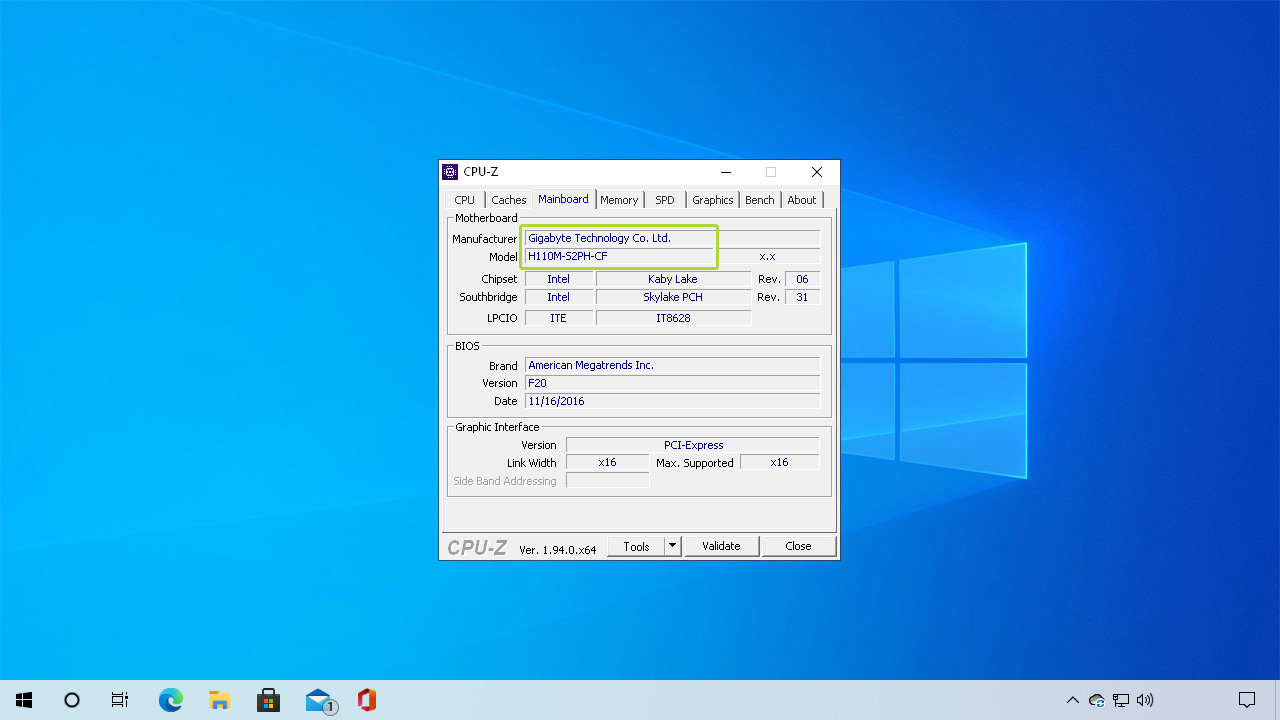Click the Link Width x16 value

607,463
